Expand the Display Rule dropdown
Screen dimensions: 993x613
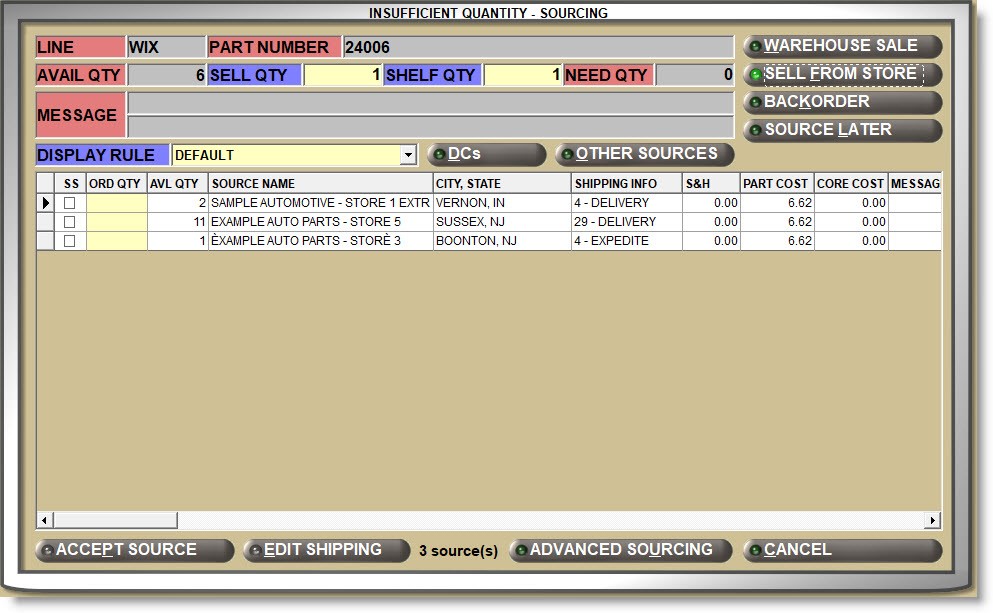coord(407,155)
